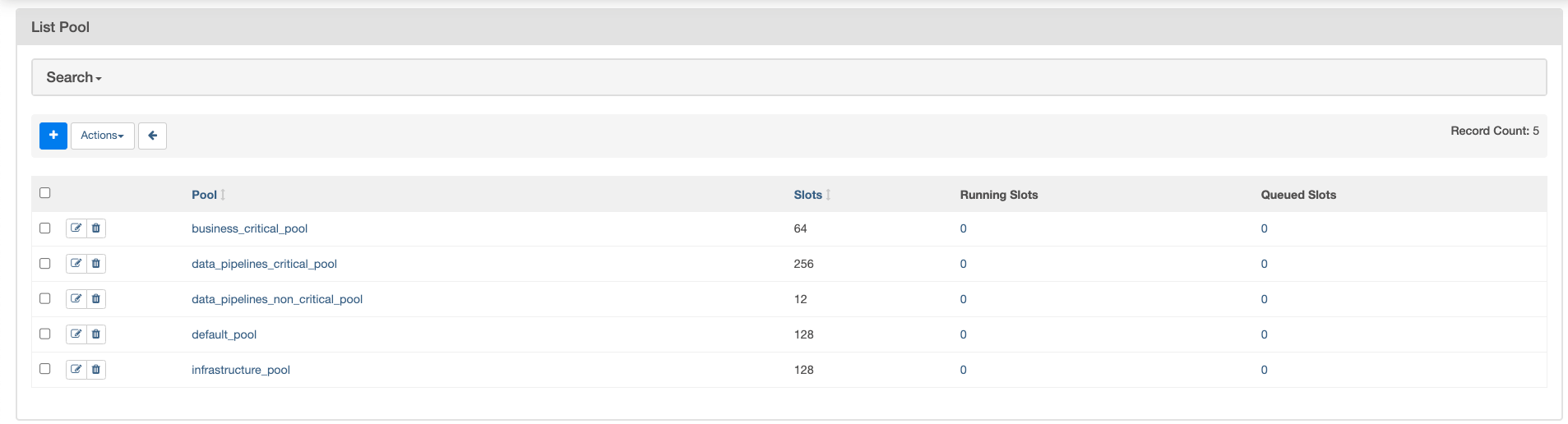
Task: Check the business_critical_pool row checkbox
Action: coord(45,228)
